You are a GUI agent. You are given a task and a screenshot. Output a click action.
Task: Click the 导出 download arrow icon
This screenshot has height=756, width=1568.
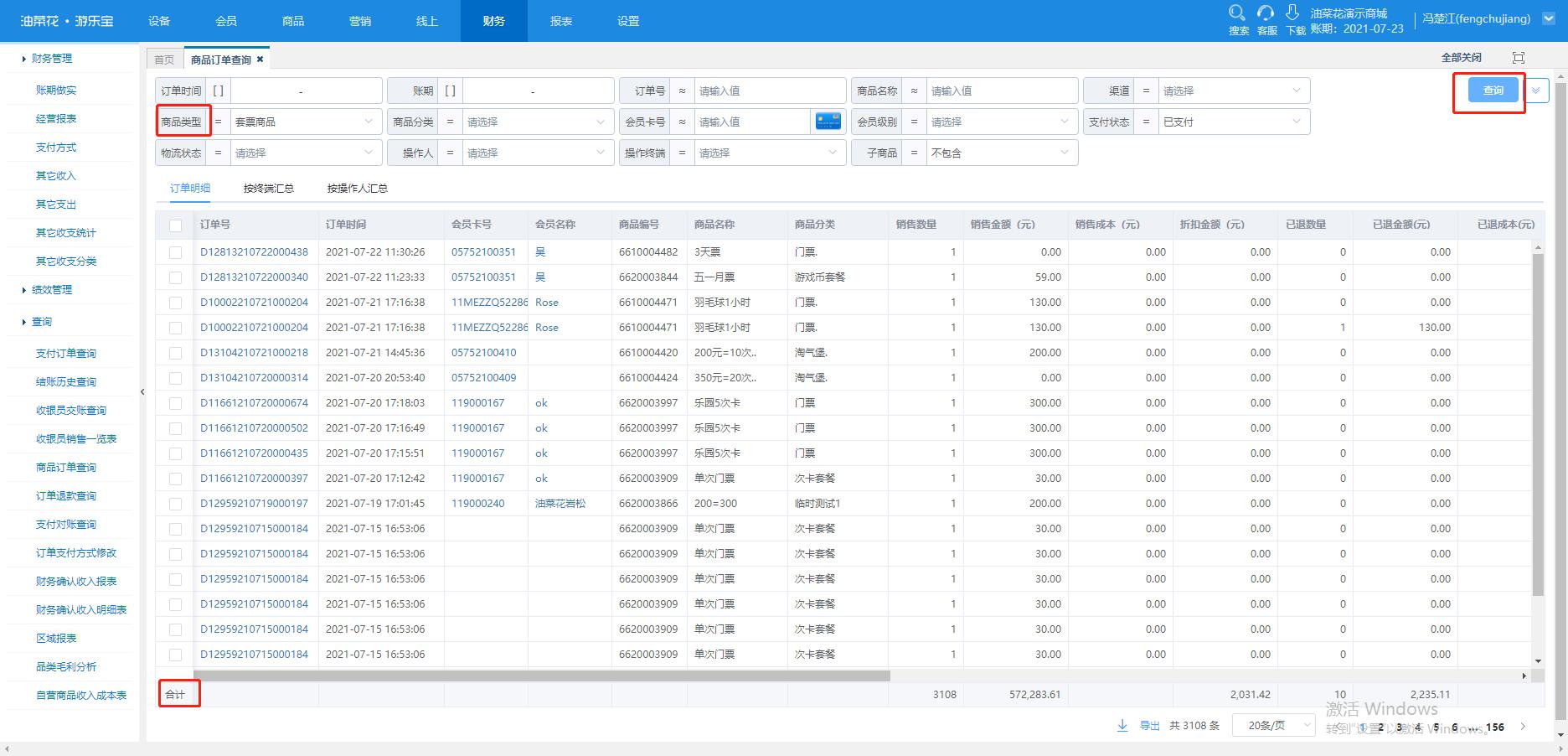[1122, 726]
